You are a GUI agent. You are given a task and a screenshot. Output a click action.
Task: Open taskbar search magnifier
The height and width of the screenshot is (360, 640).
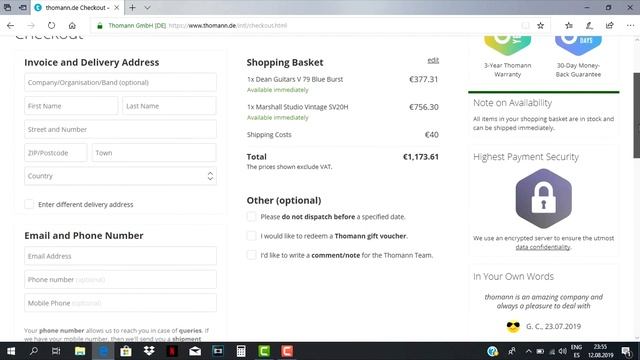[34, 351]
